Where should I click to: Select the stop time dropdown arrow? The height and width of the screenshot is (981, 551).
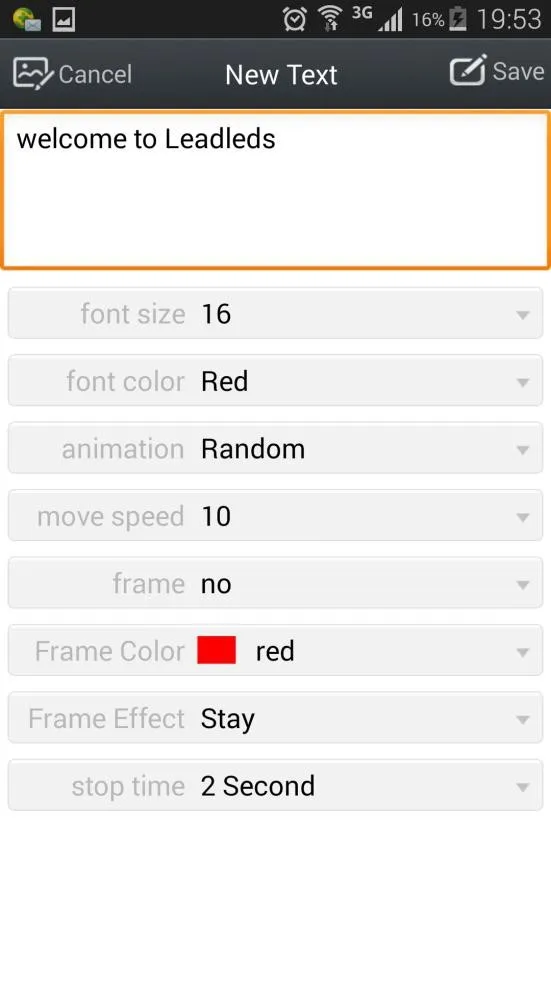pyautogui.click(x=523, y=788)
